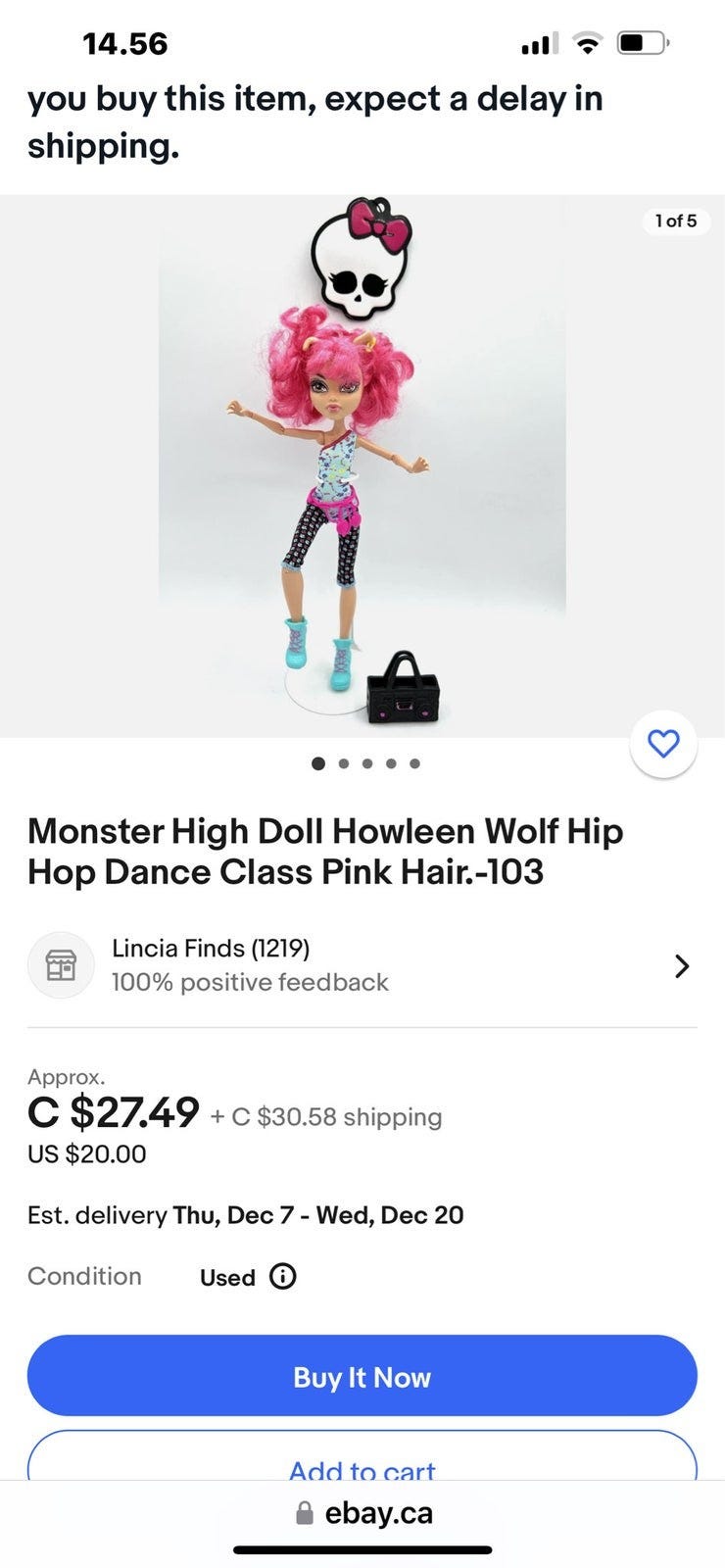Expand seller details chevron arrow
This screenshot has width=725, height=1568.
(x=682, y=966)
